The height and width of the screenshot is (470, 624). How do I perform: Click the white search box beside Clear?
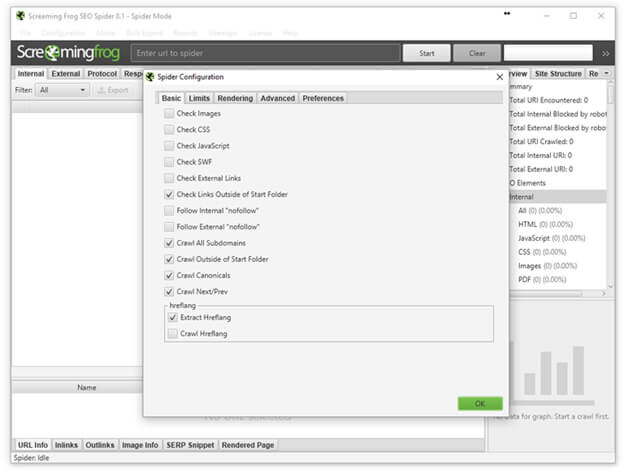coord(548,53)
